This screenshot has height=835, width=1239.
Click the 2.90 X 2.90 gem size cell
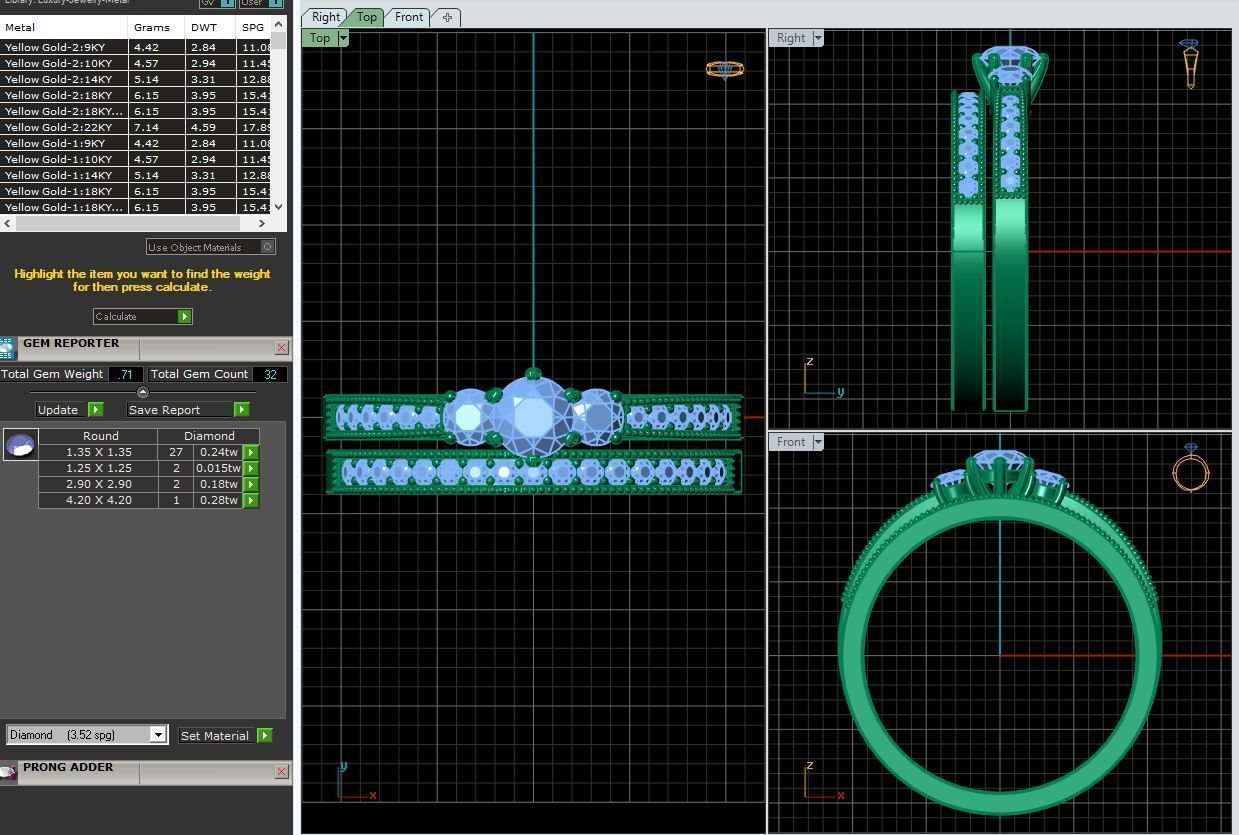98,484
